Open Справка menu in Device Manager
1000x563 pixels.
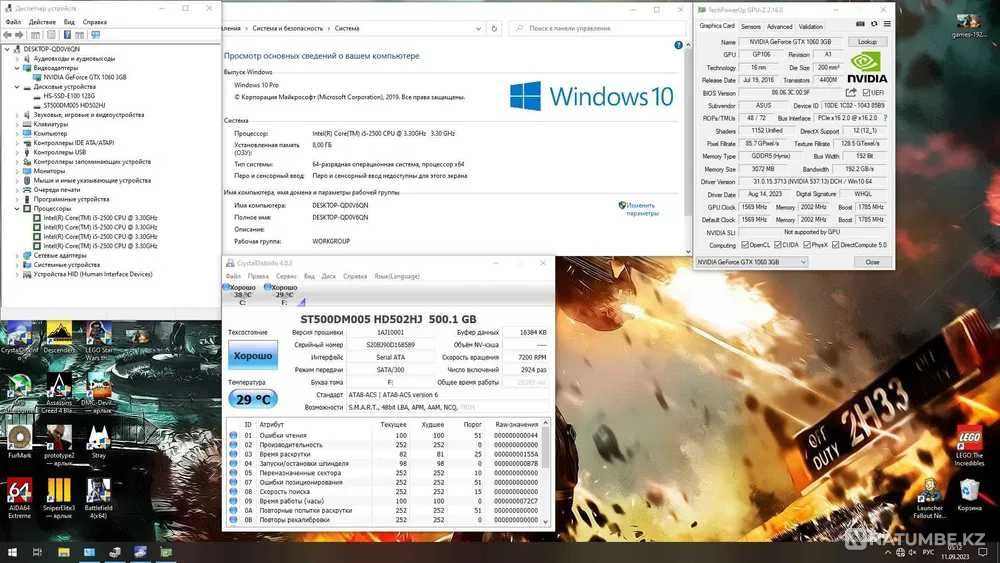(94, 22)
